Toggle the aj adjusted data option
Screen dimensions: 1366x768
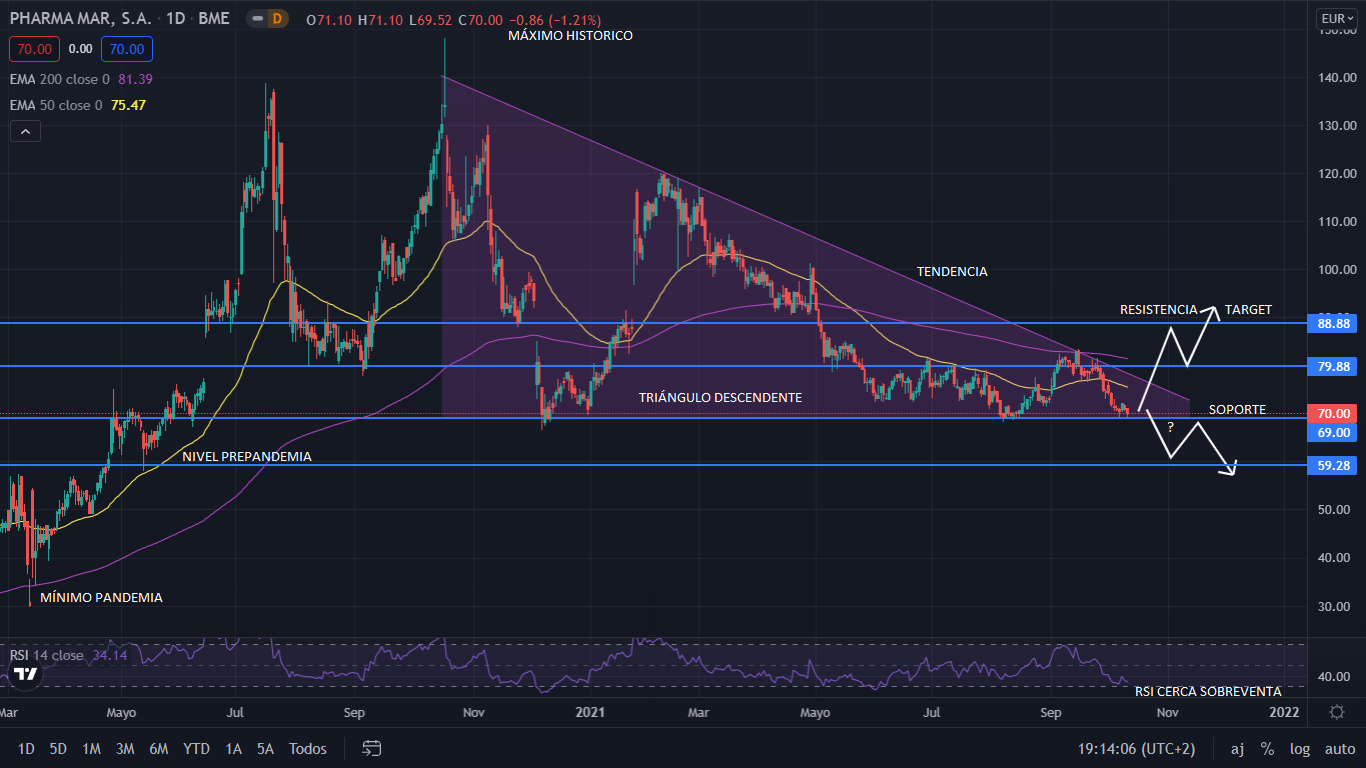pyautogui.click(x=1237, y=748)
